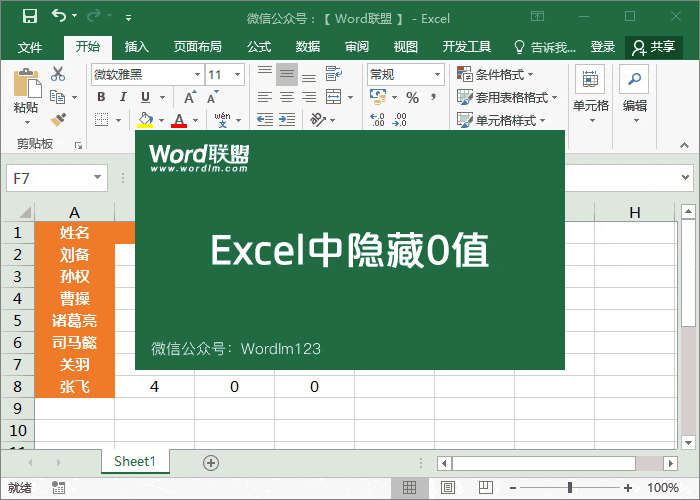Viewport: 700px width, 500px height.
Task: Open the 插入 ribbon tab
Action: coord(137,47)
